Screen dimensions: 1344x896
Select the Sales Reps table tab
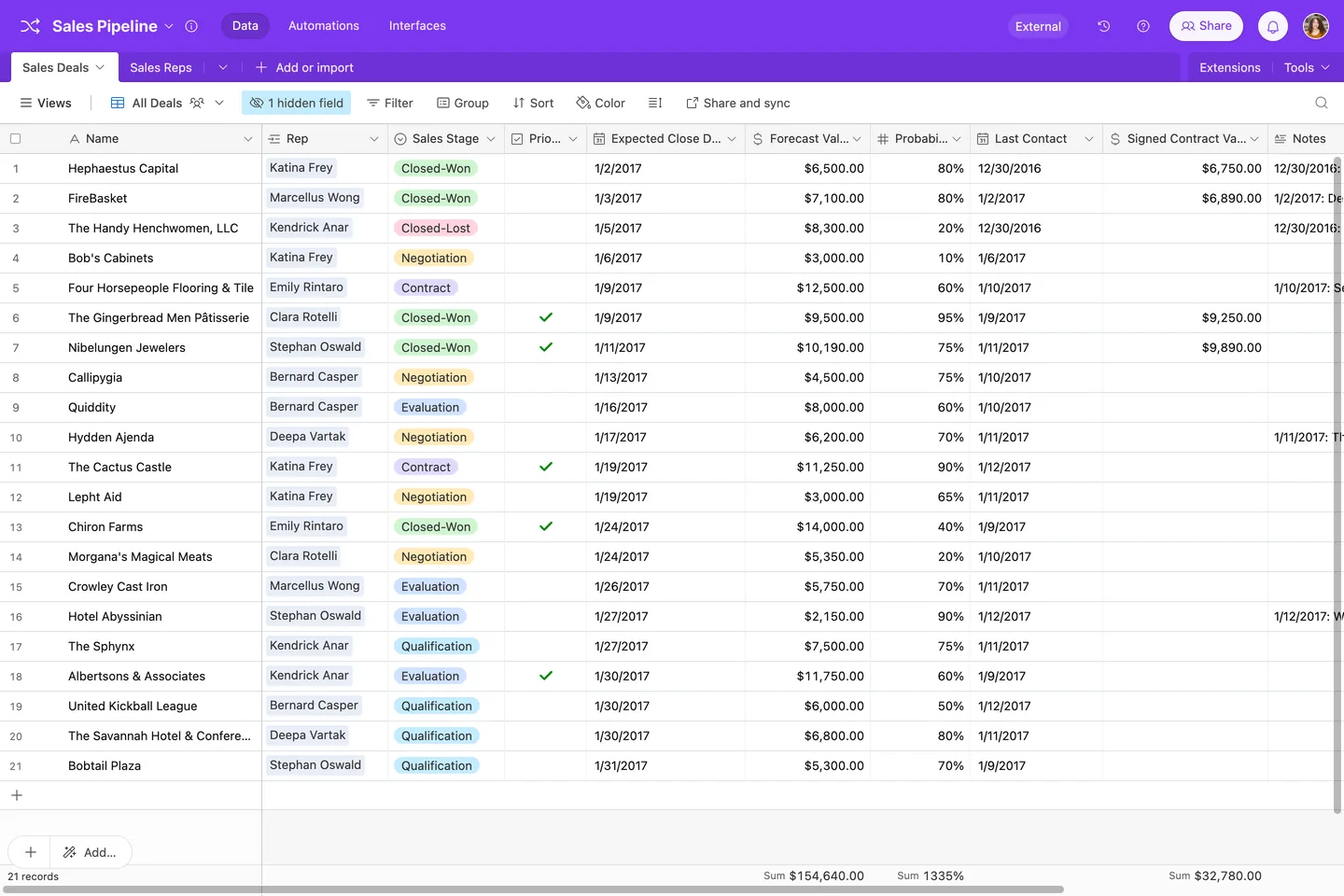tap(161, 67)
